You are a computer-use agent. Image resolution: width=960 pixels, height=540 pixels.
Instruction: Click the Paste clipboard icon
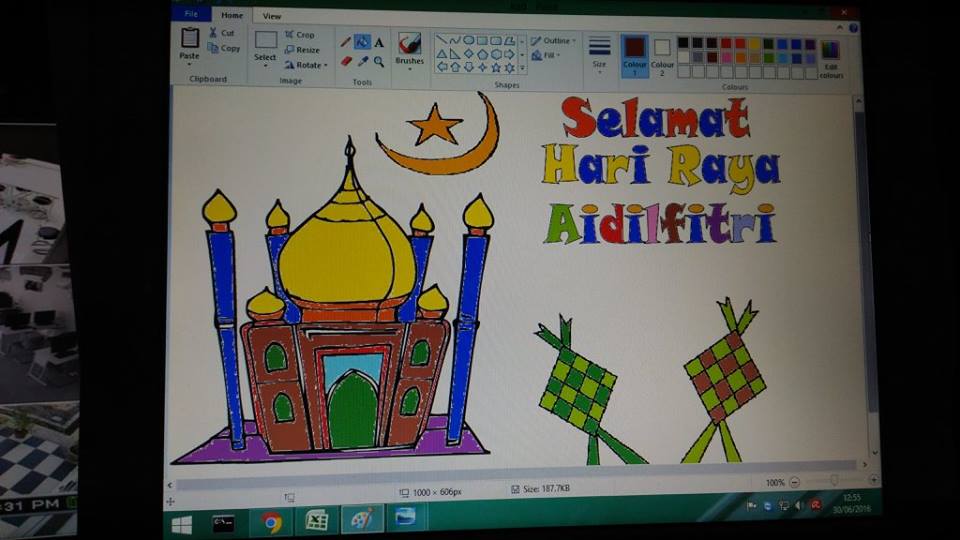tap(190, 38)
